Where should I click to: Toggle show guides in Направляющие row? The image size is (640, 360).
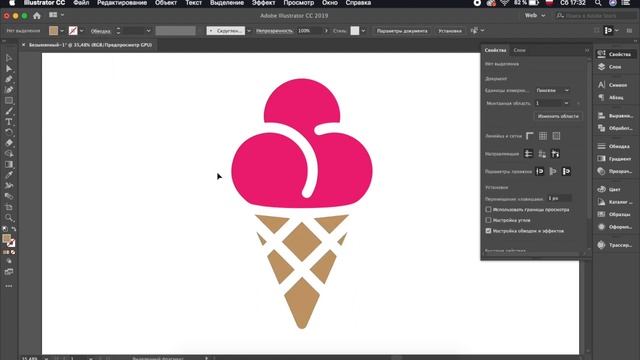[528, 154]
